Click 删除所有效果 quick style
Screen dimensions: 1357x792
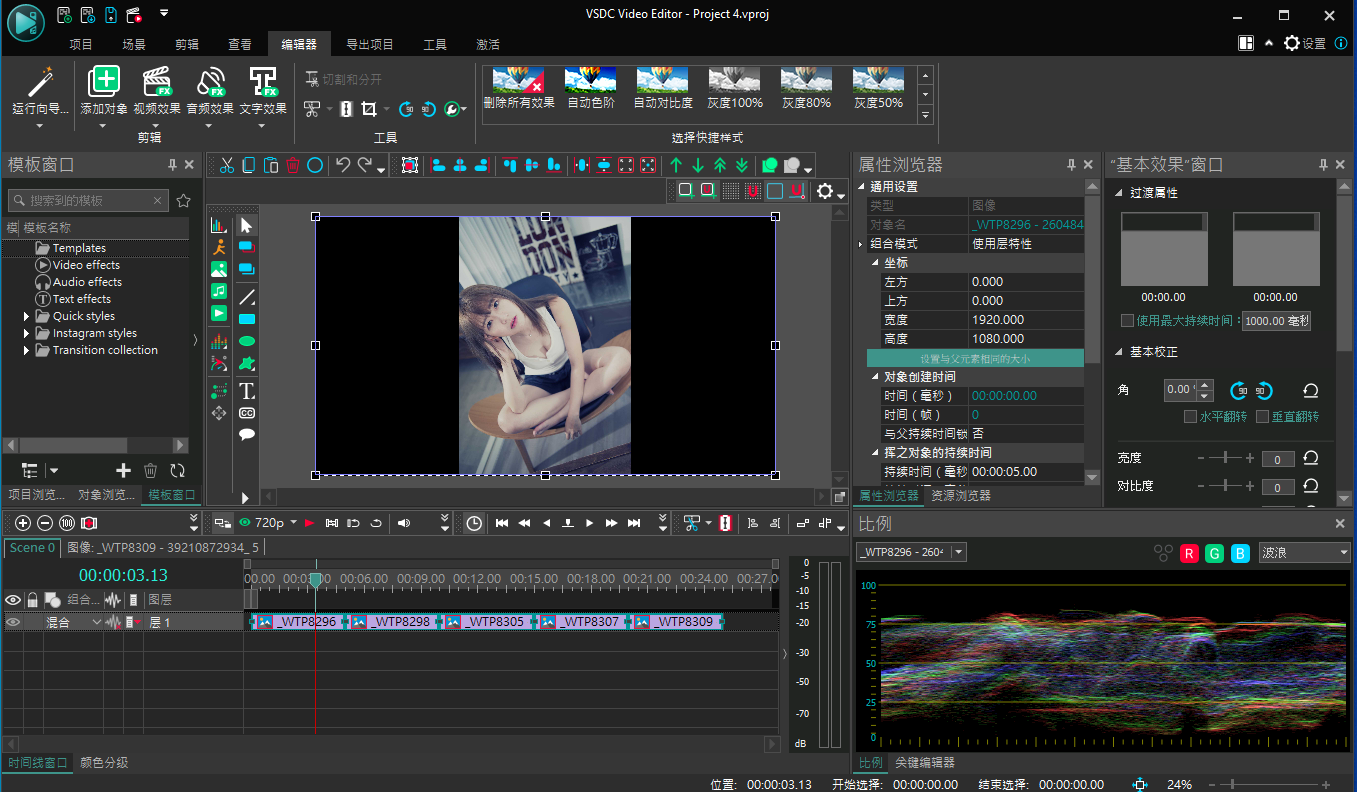tap(519, 88)
